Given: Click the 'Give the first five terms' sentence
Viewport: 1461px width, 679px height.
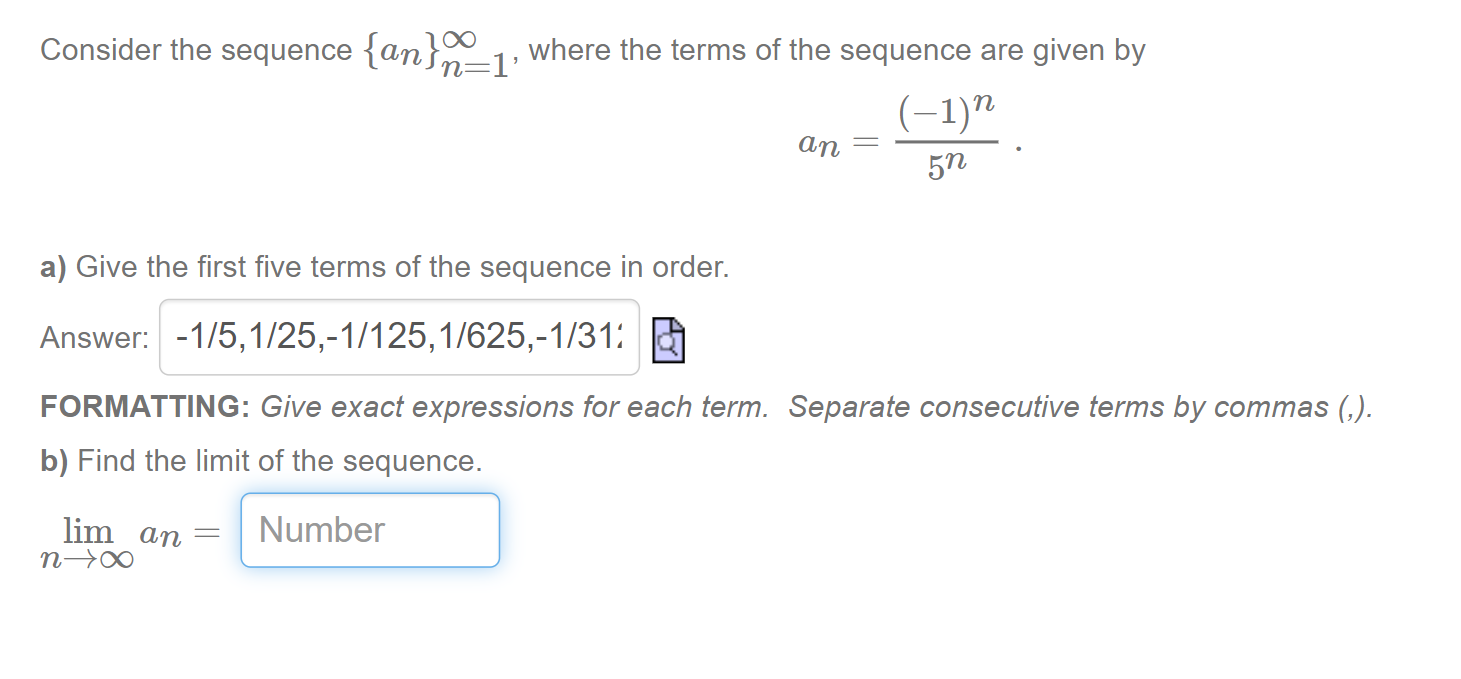Looking at the screenshot, I should pos(403,268).
